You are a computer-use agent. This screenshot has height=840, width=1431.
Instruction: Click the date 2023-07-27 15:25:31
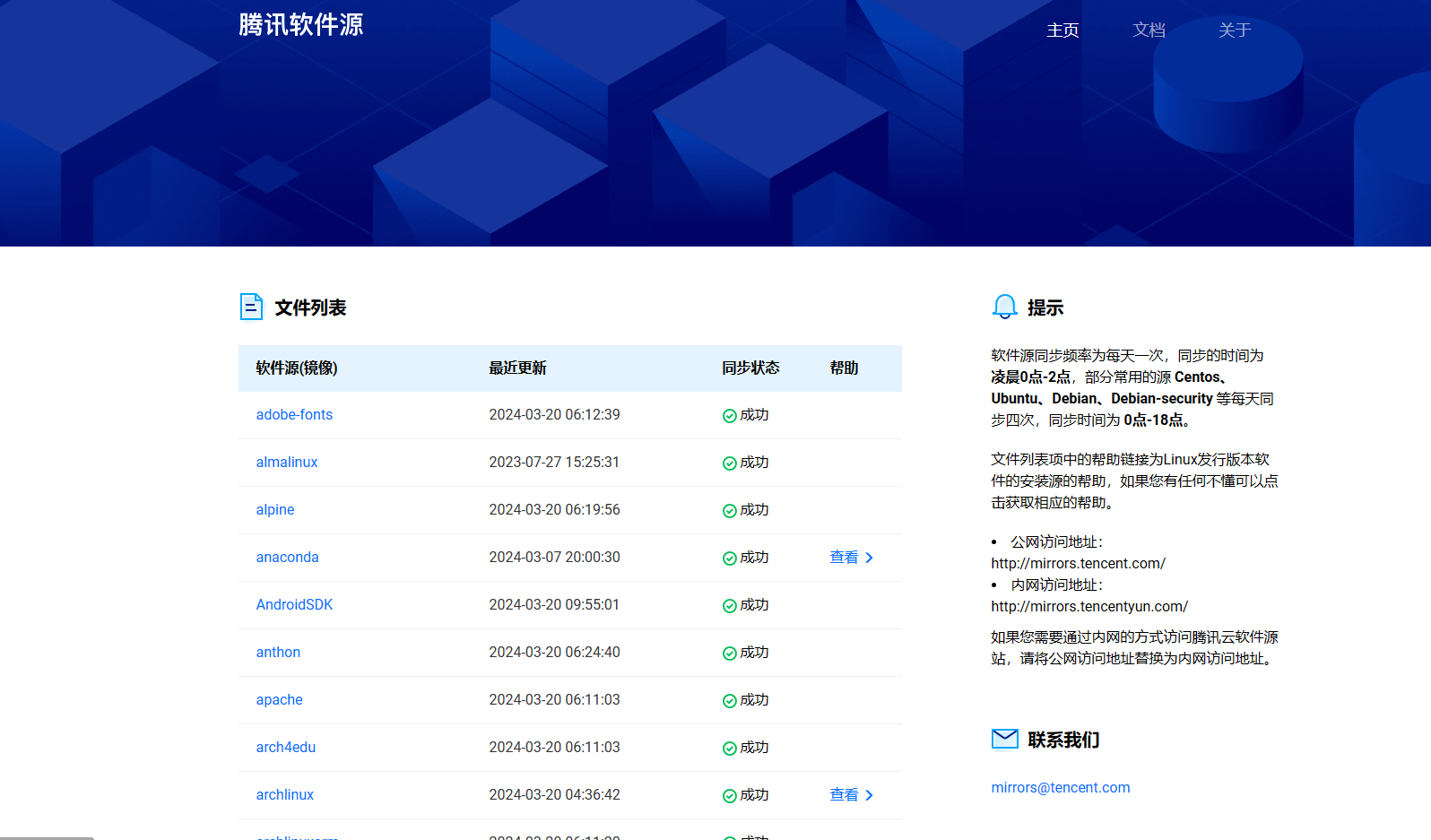554,462
